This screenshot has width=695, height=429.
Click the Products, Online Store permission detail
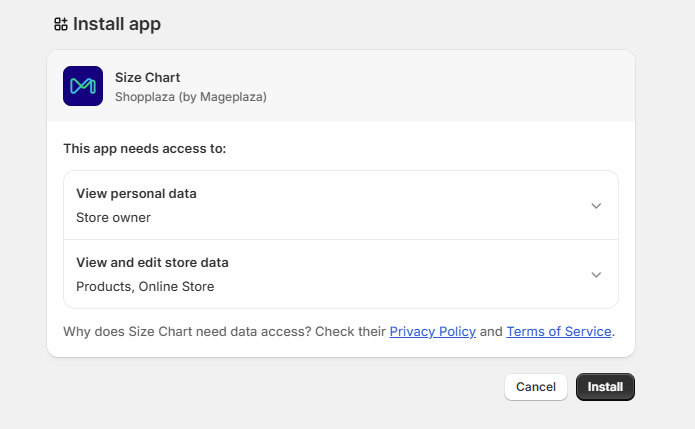point(145,287)
